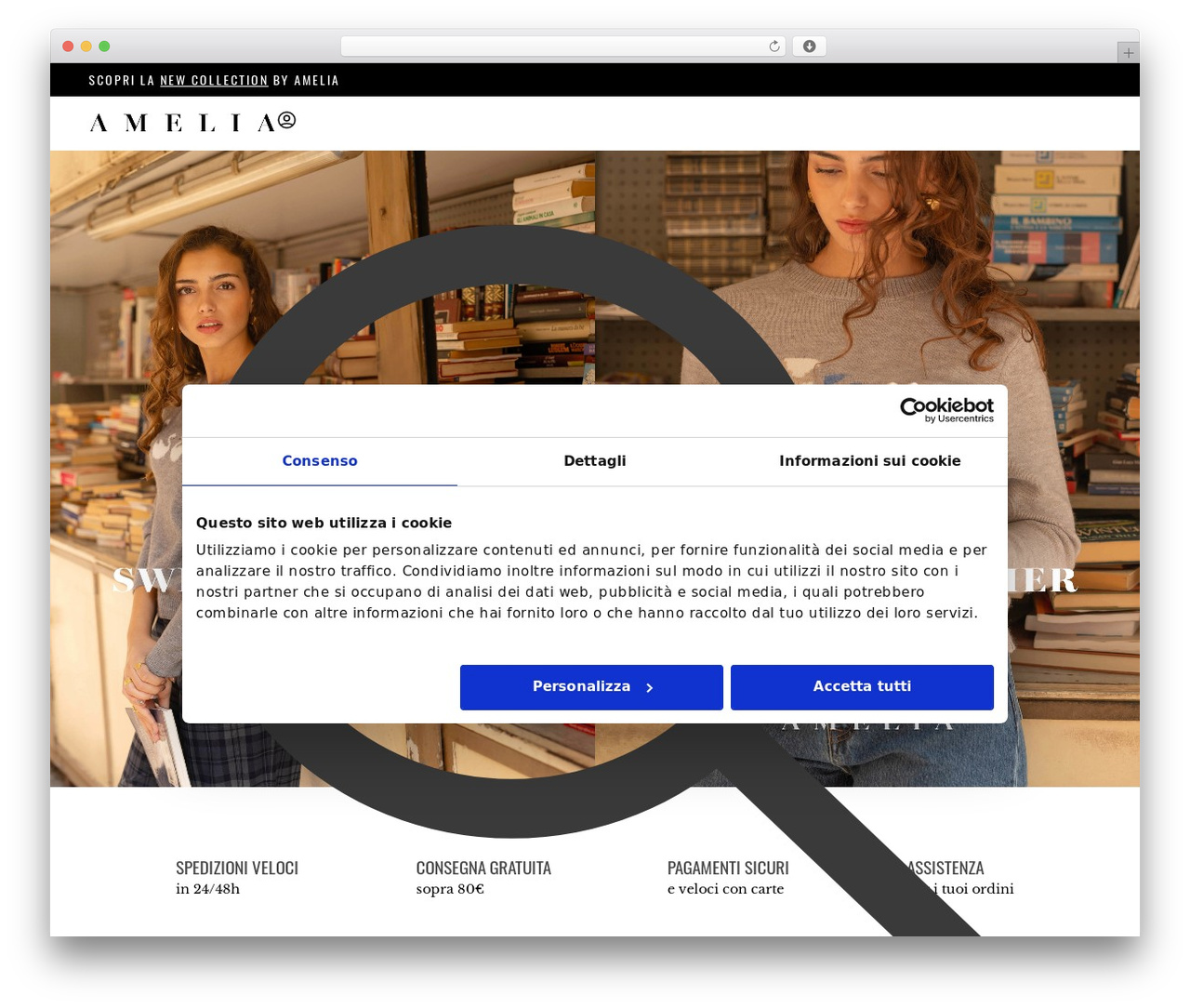Click the 'Questo sito web utilizza i cookie' heading
Viewport: 1190px width, 1008px height.
[324, 524]
